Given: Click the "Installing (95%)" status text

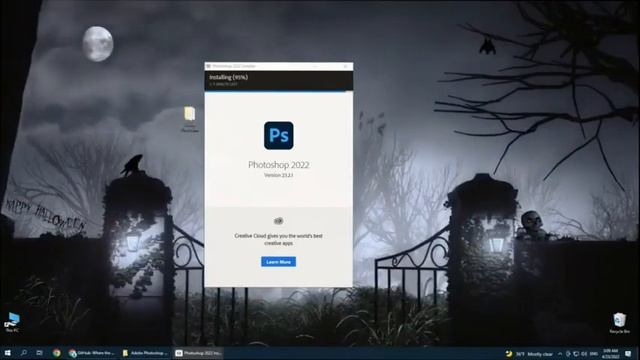Looking at the screenshot, I should pos(229,77).
